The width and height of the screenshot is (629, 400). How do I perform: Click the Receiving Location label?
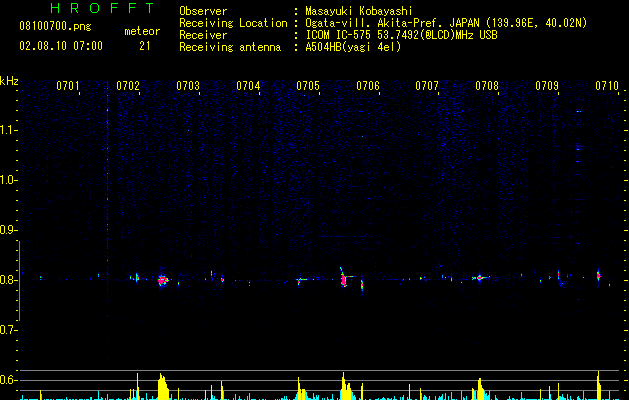tap(233, 23)
